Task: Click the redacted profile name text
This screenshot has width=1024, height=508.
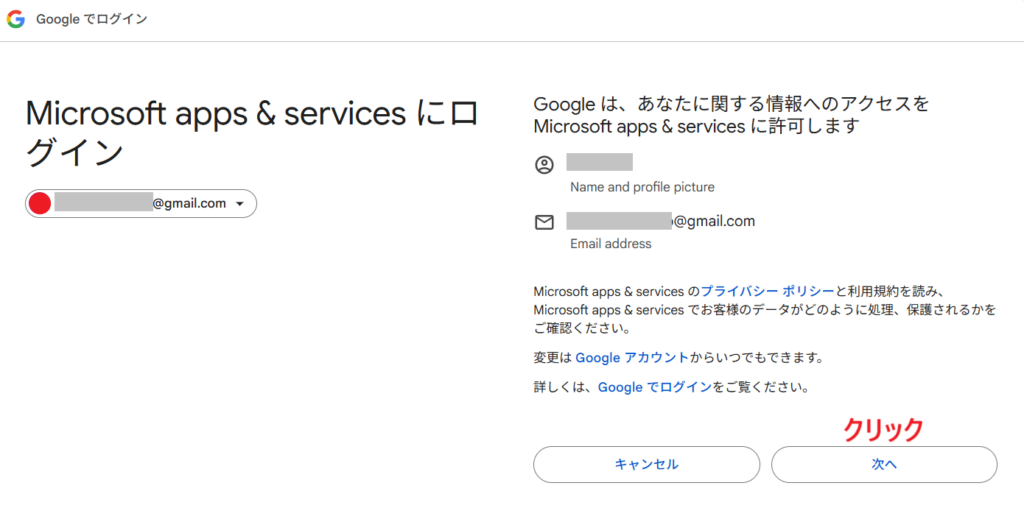Action: click(x=599, y=162)
